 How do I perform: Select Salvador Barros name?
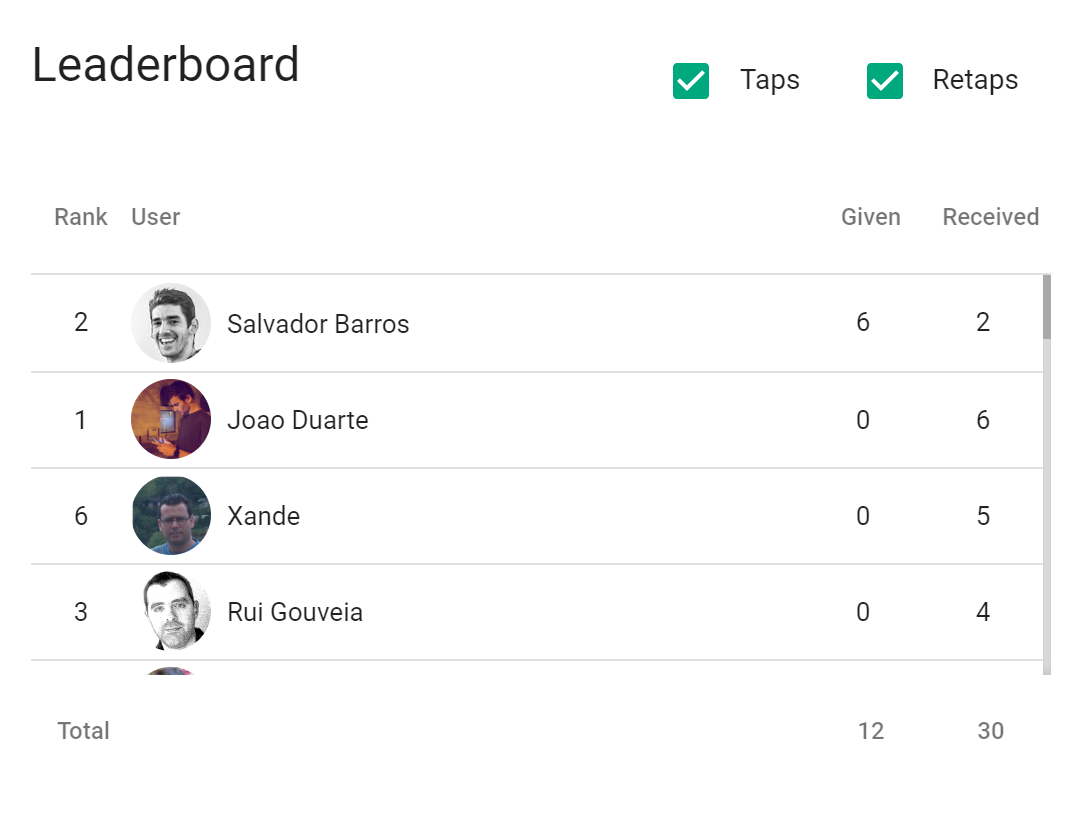(318, 324)
